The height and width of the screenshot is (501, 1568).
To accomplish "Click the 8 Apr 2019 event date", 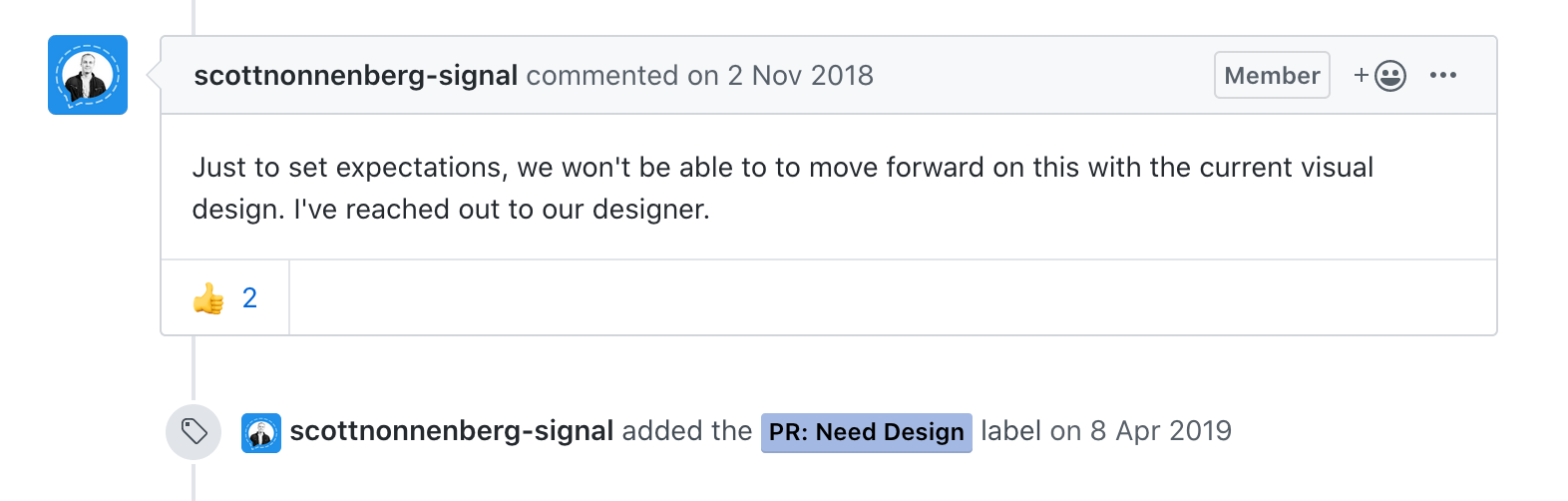I will [x=1160, y=431].
